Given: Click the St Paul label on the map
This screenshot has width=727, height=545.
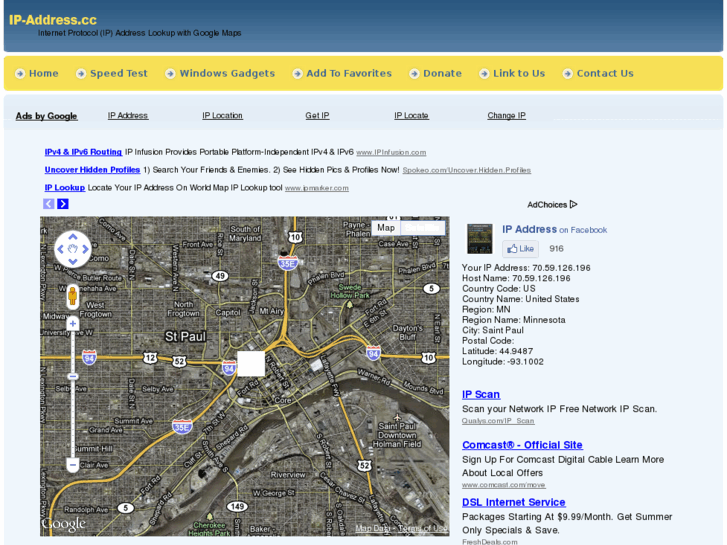Looking at the screenshot, I should tap(185, 336).
